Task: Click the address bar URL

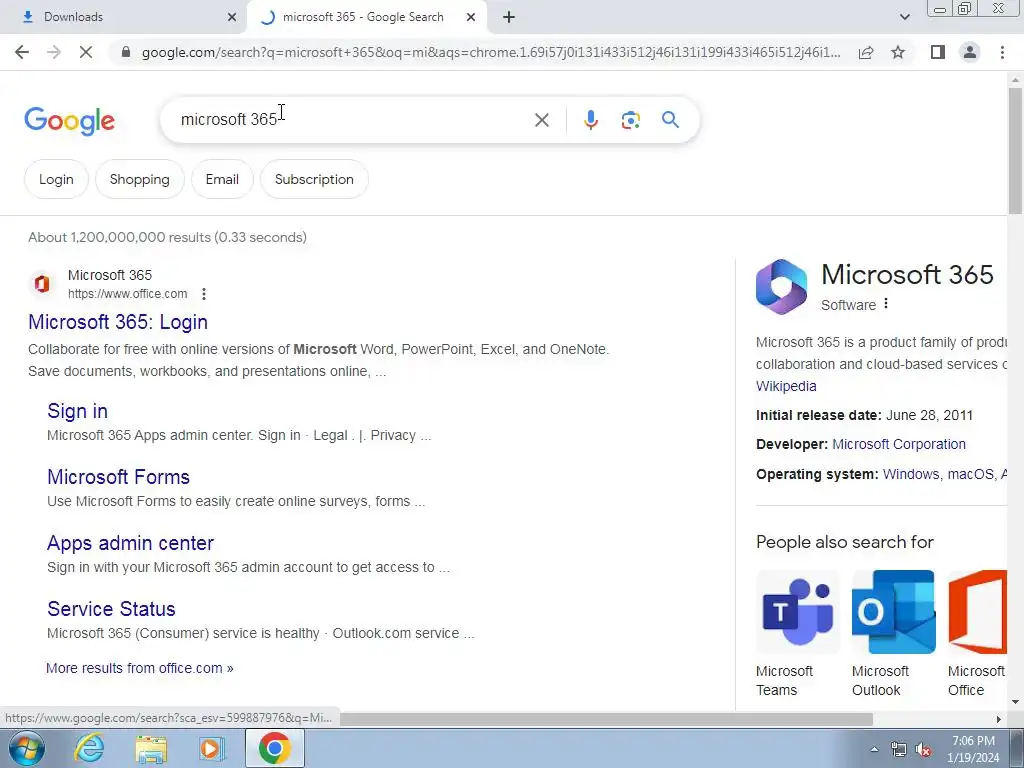Action: [x=491, y=52]
